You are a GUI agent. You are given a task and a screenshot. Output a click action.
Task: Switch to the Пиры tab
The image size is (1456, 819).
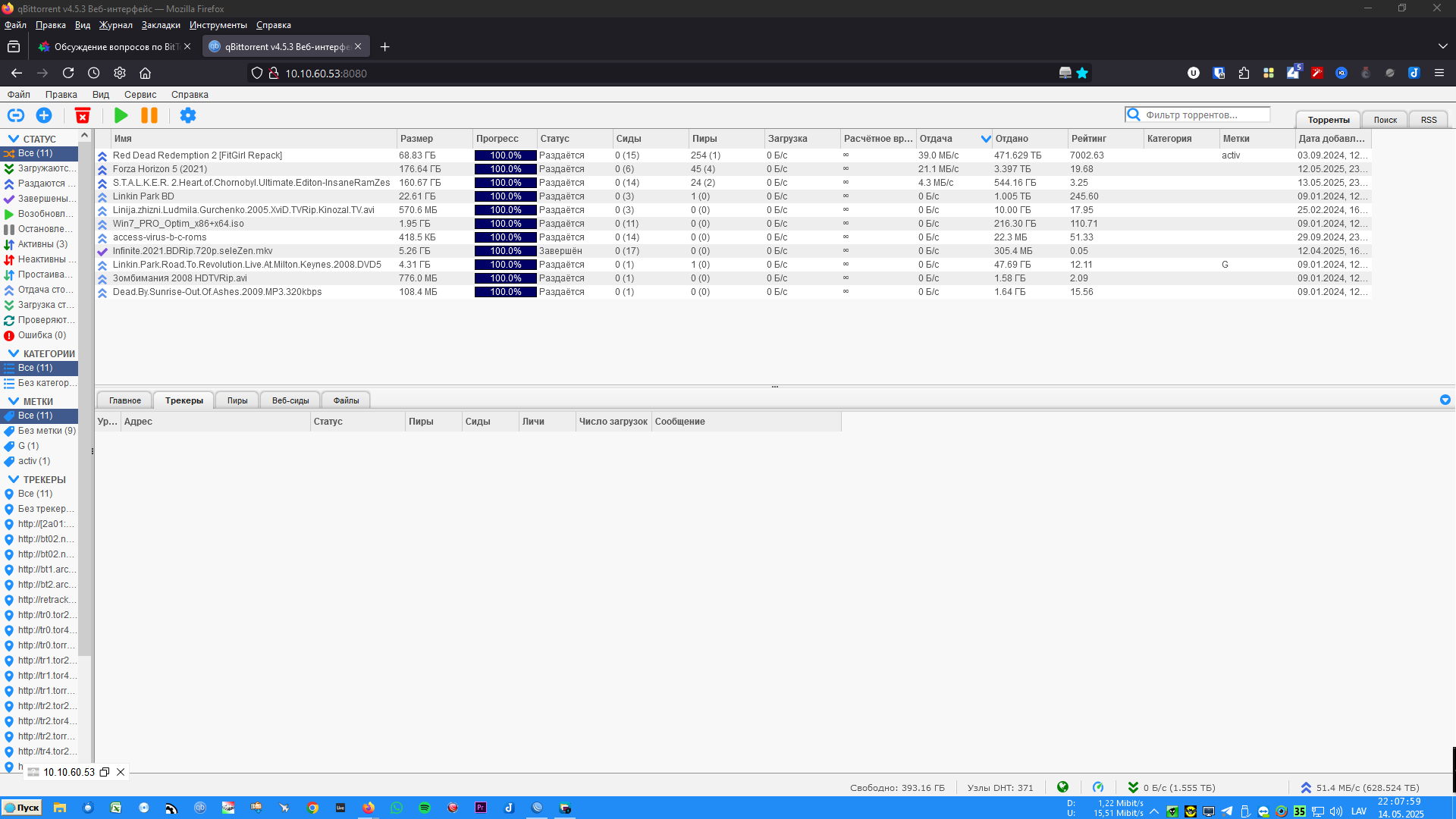coord(237,400)
